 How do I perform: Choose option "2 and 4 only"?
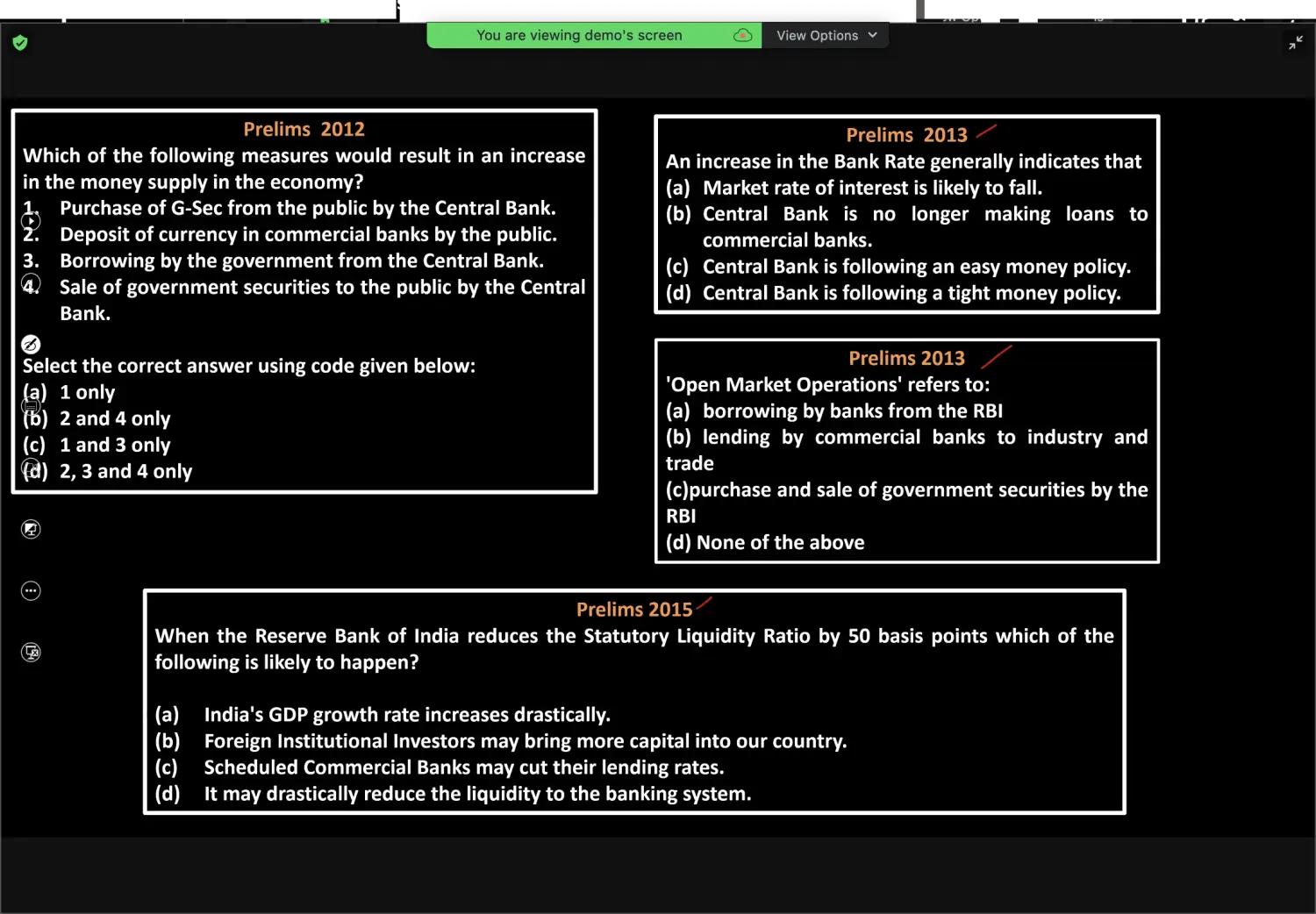coord(114,418)
